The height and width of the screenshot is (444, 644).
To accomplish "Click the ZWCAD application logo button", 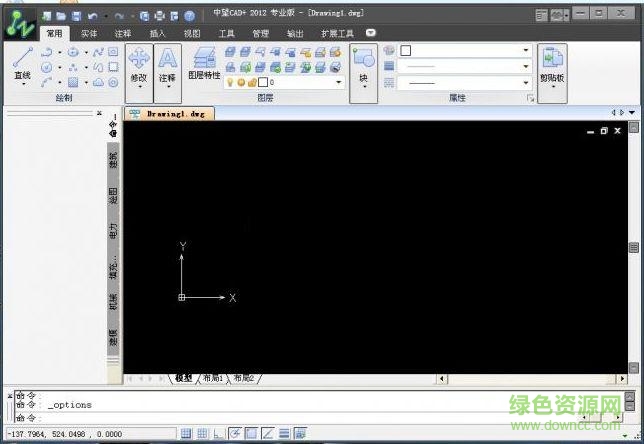I will click(20, 24).
